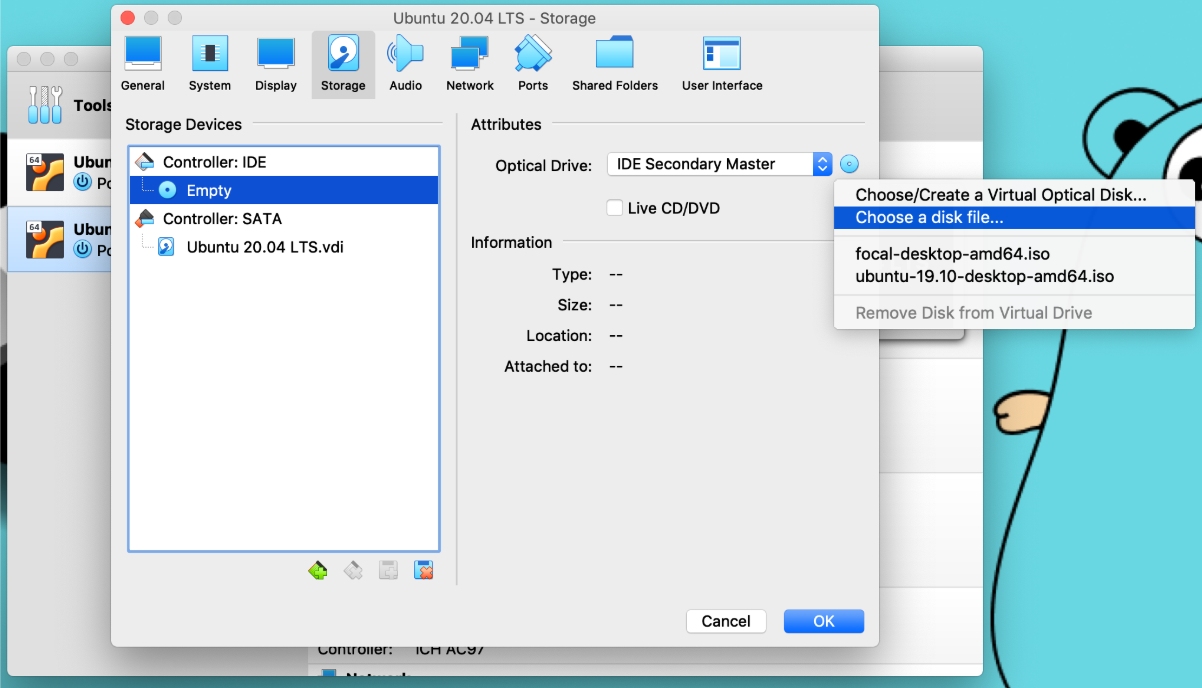Open the Shared Folders settings tab
This screenshot has width=1202, height=688.
tap(615, 64)
